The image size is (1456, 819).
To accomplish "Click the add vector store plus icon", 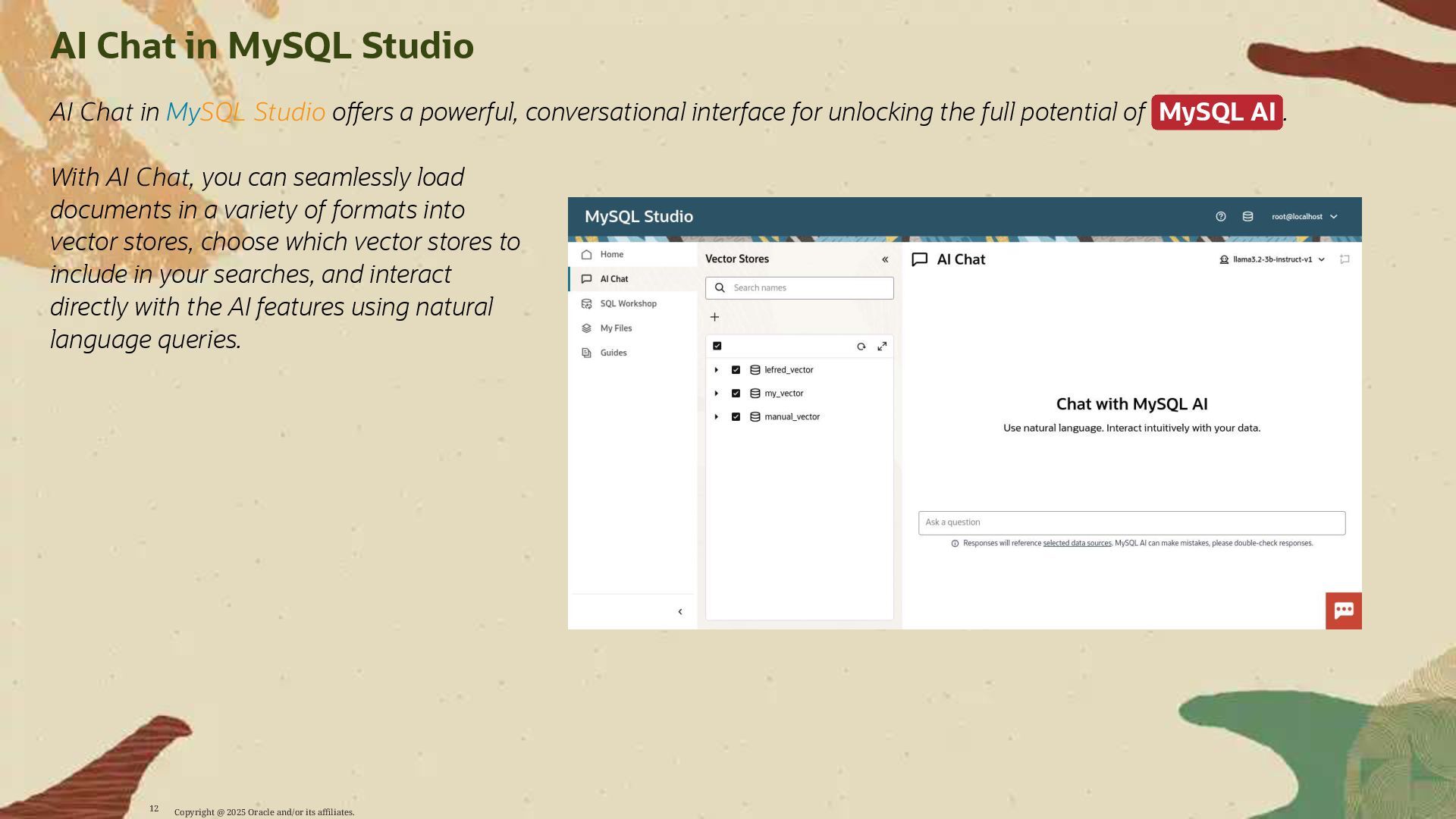I will [714, 317].
